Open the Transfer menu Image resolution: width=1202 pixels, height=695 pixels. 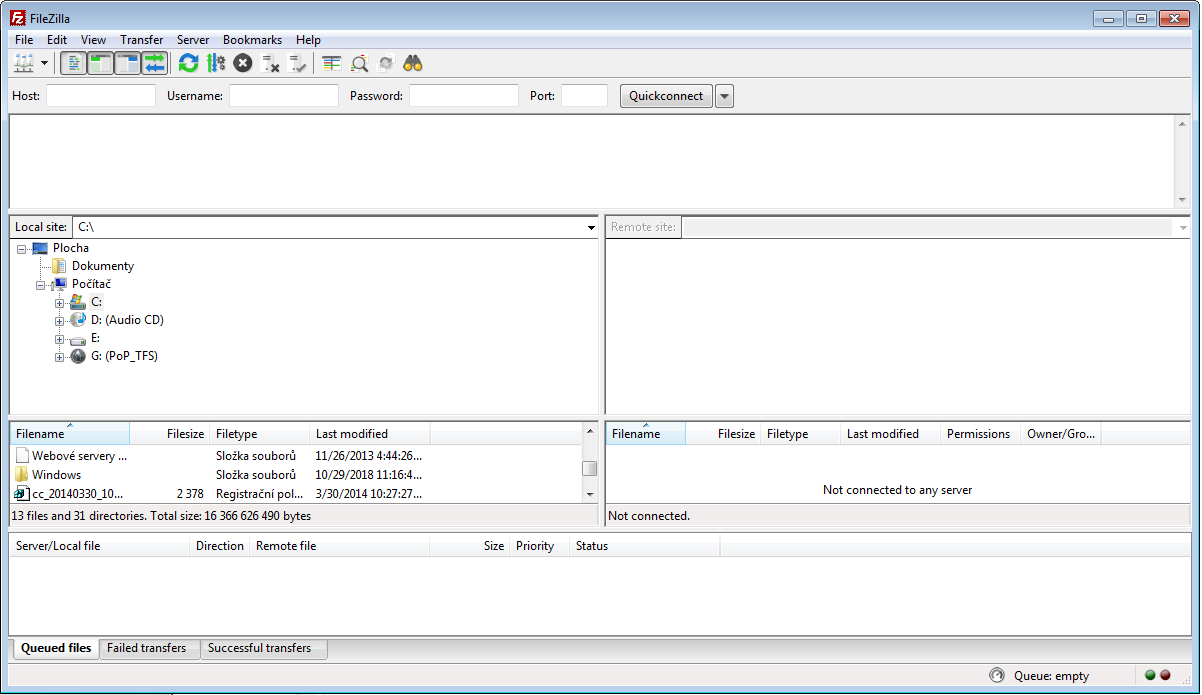click(x=141, y=40)
